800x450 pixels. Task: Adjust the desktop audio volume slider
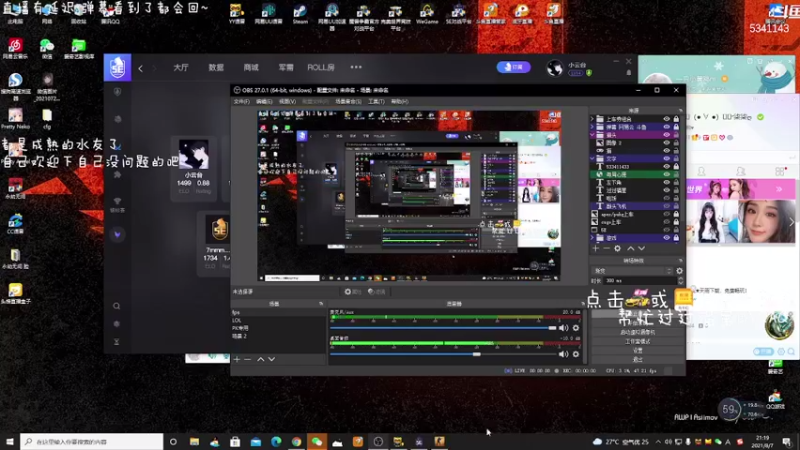coord(443,354)
